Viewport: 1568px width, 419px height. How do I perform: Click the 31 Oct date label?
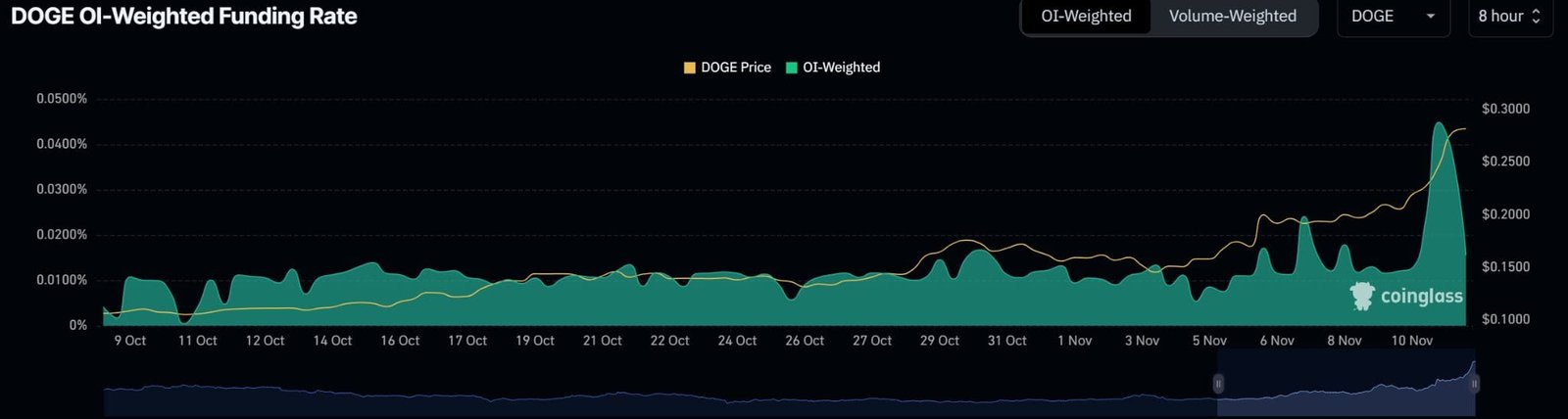tap(1007, 341)
